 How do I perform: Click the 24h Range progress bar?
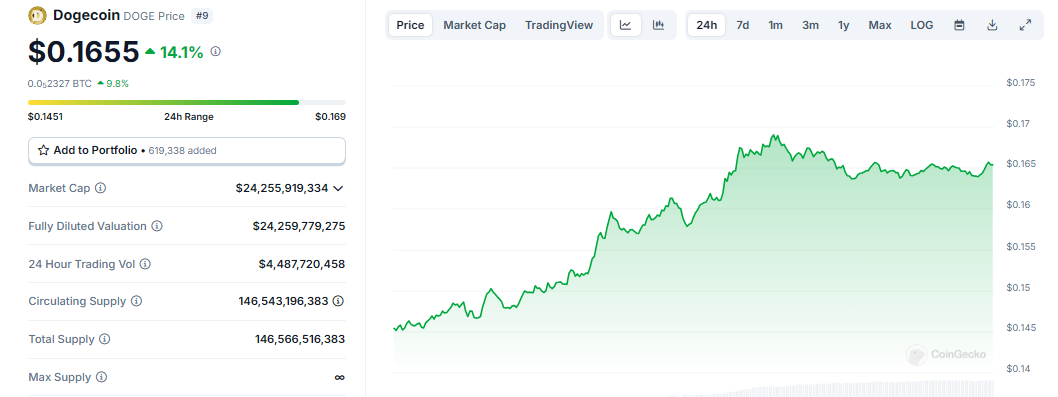click(x=187, y=103)
